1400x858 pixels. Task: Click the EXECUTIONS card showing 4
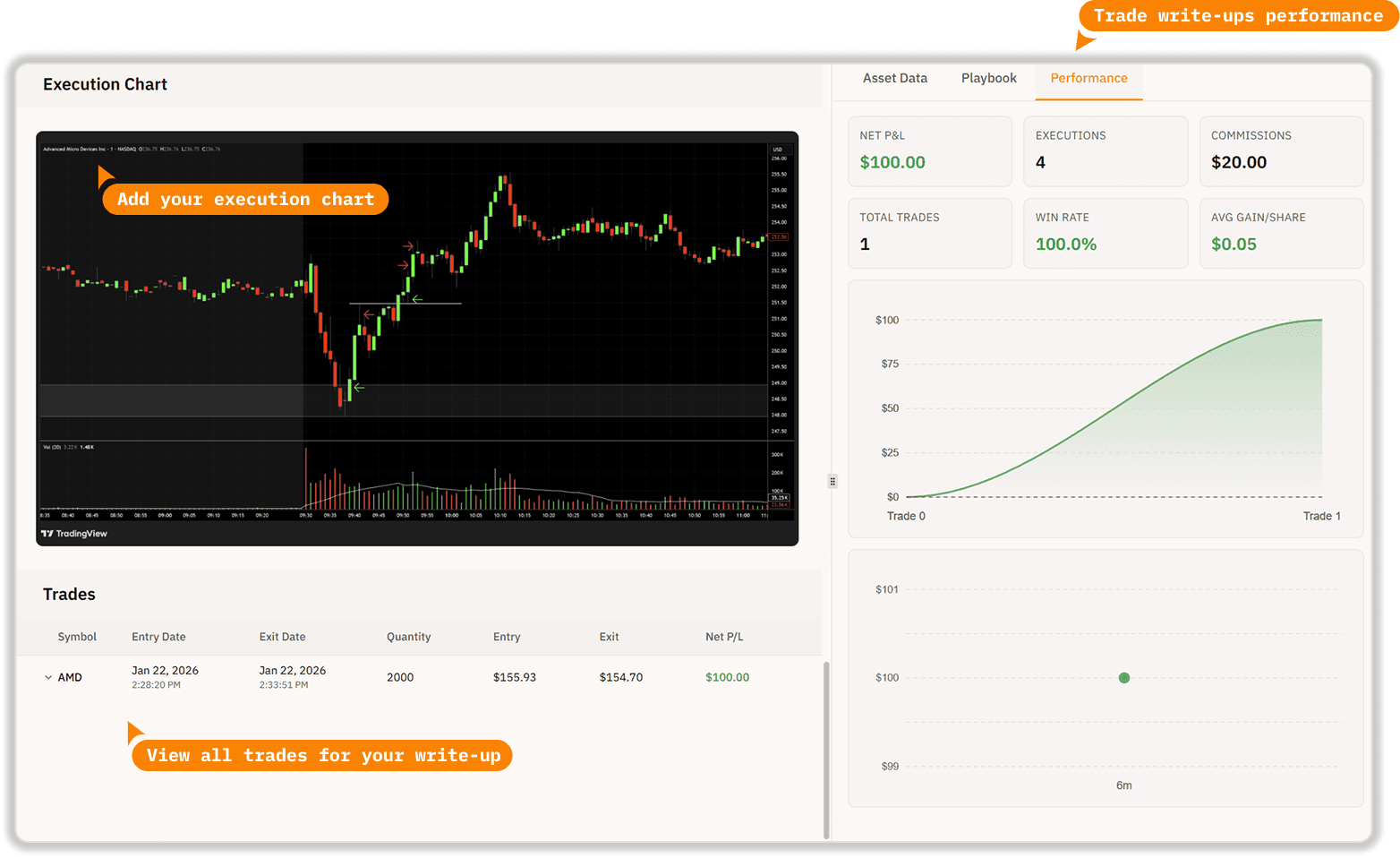[1105, 151]
